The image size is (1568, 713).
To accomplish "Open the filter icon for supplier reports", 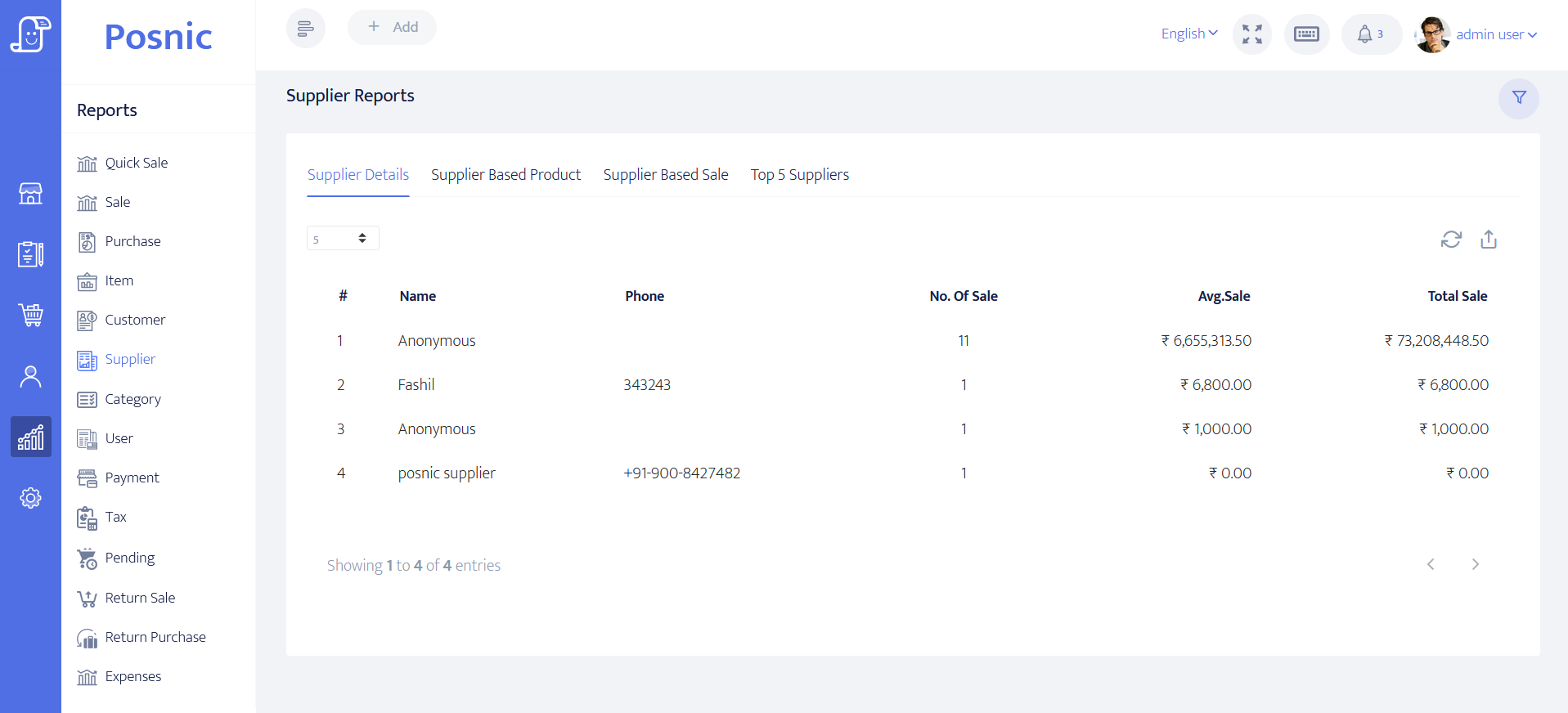I will pos(1518,98).
